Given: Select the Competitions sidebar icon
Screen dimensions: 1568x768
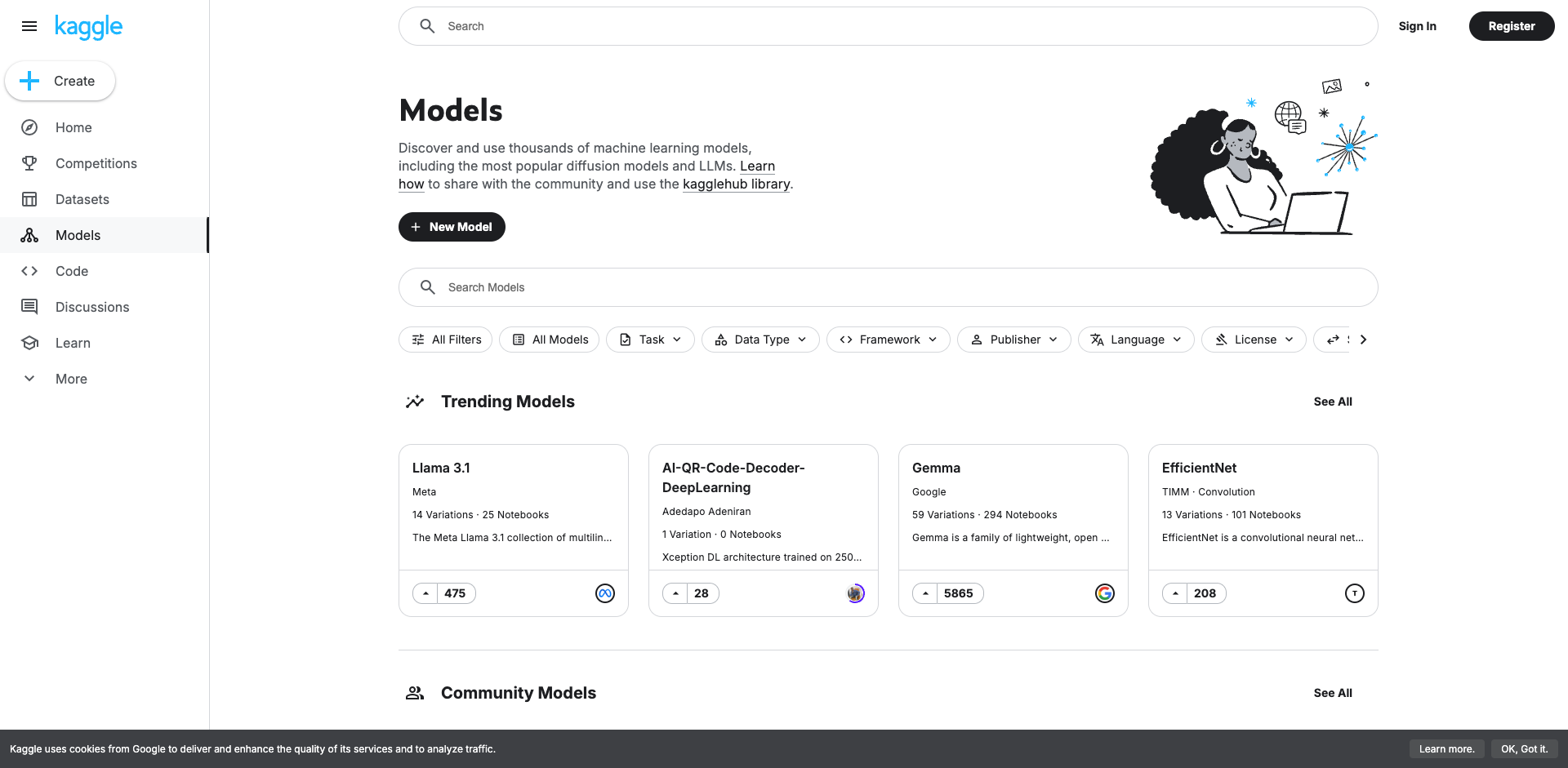Looking at the screenshot, I should coord(29,163).
